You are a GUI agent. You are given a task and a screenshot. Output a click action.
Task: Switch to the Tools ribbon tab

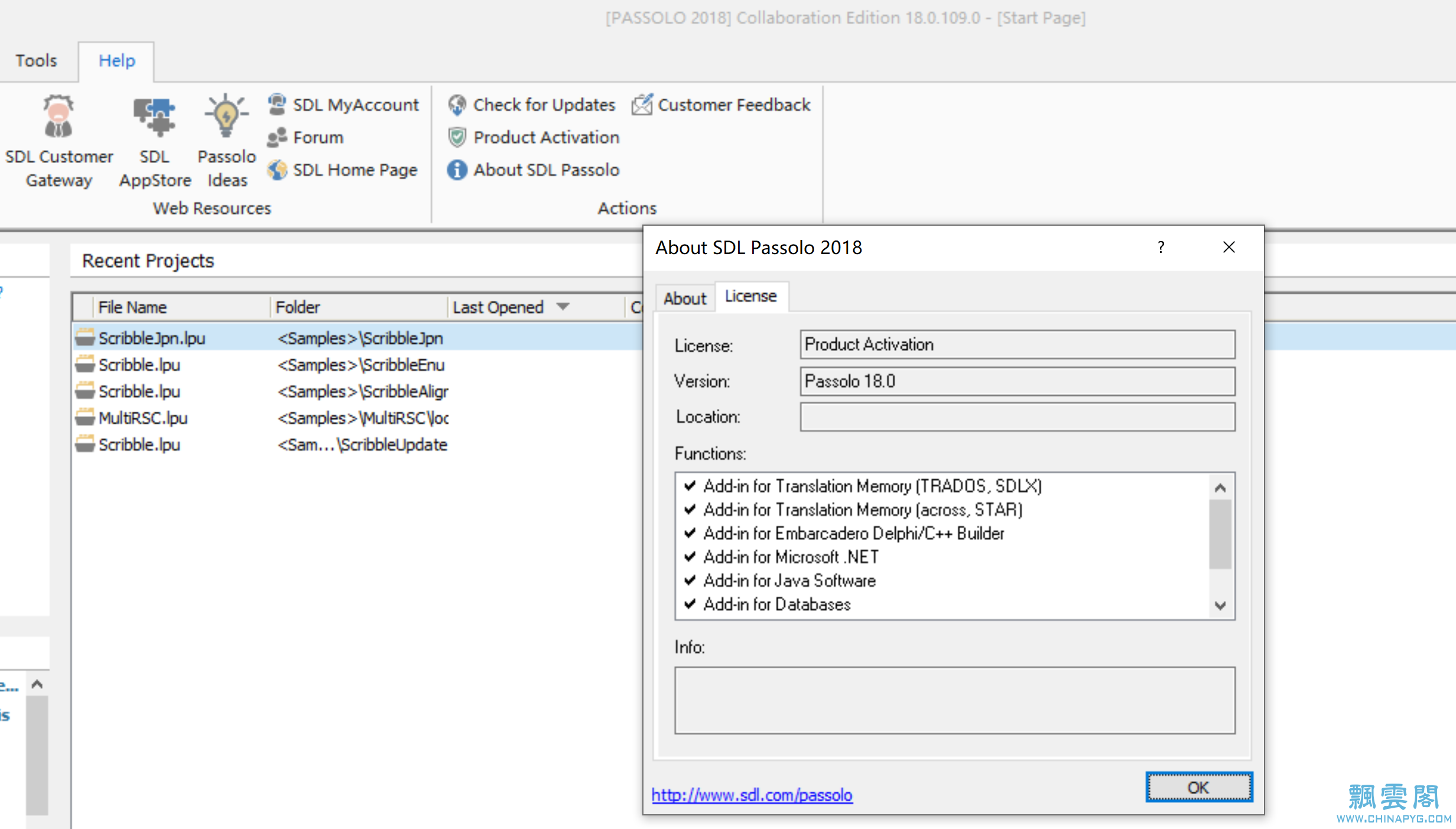tap(37, 60)
